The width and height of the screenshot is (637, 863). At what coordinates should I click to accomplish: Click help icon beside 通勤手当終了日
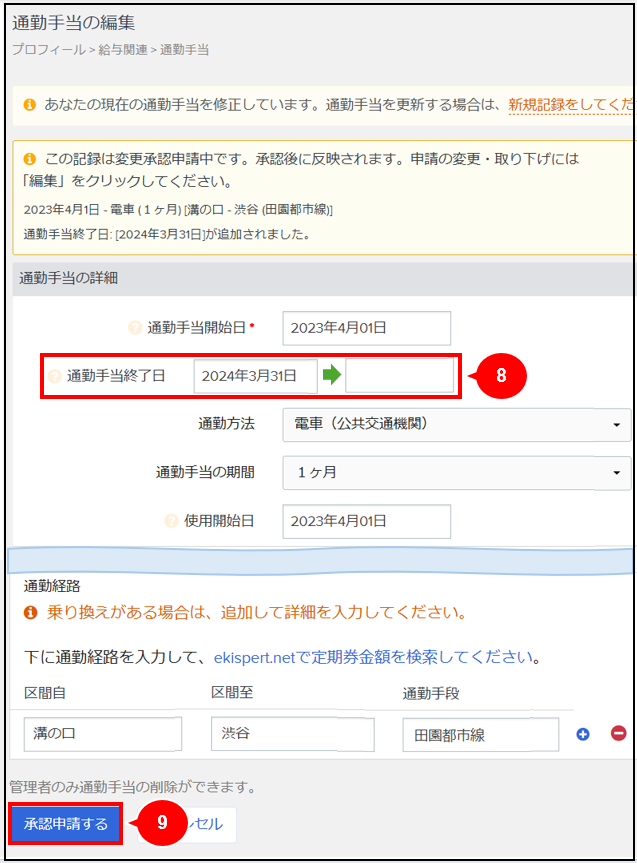point(55,377)
